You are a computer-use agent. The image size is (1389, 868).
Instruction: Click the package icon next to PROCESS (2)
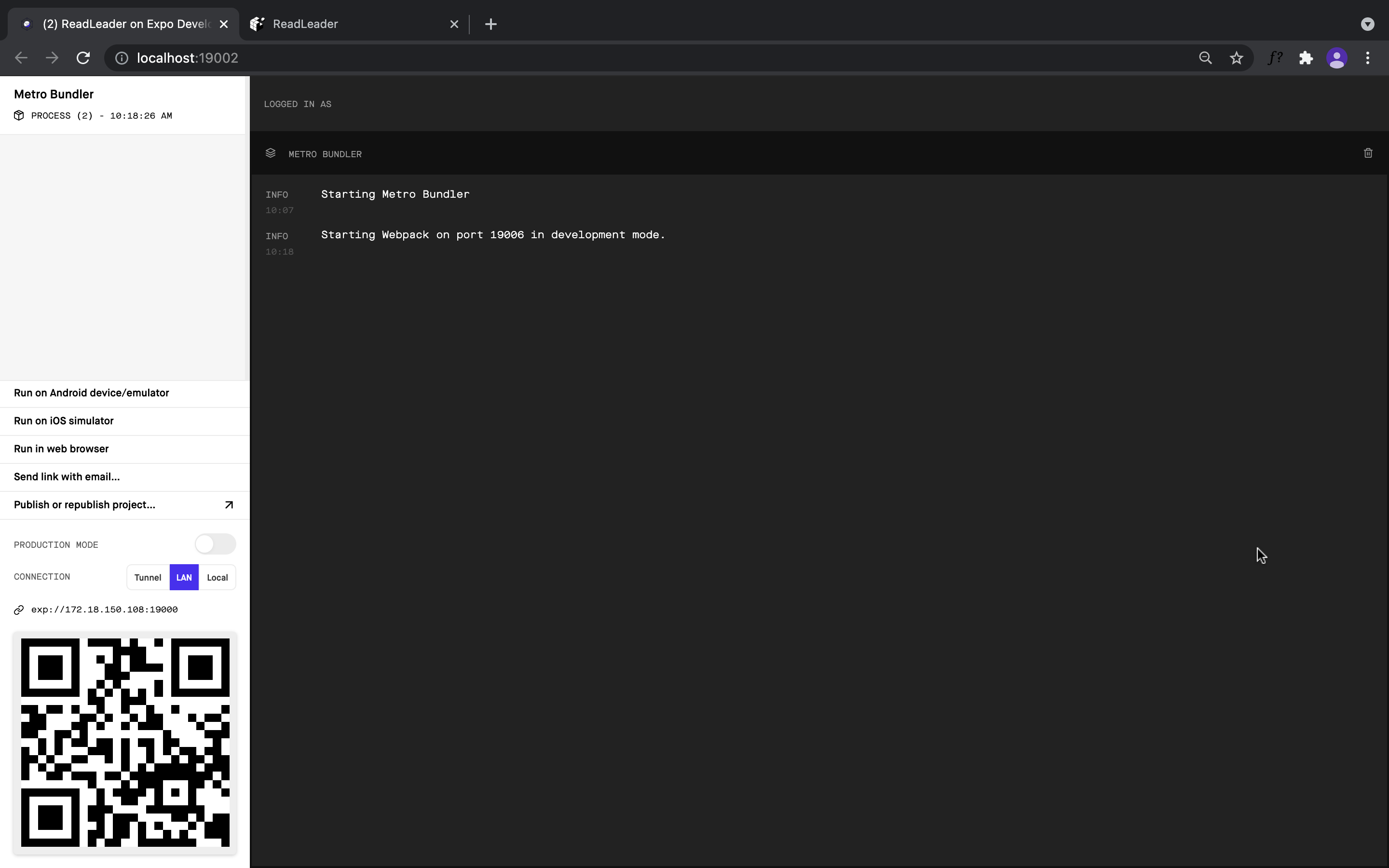click(x=19, y=115)
